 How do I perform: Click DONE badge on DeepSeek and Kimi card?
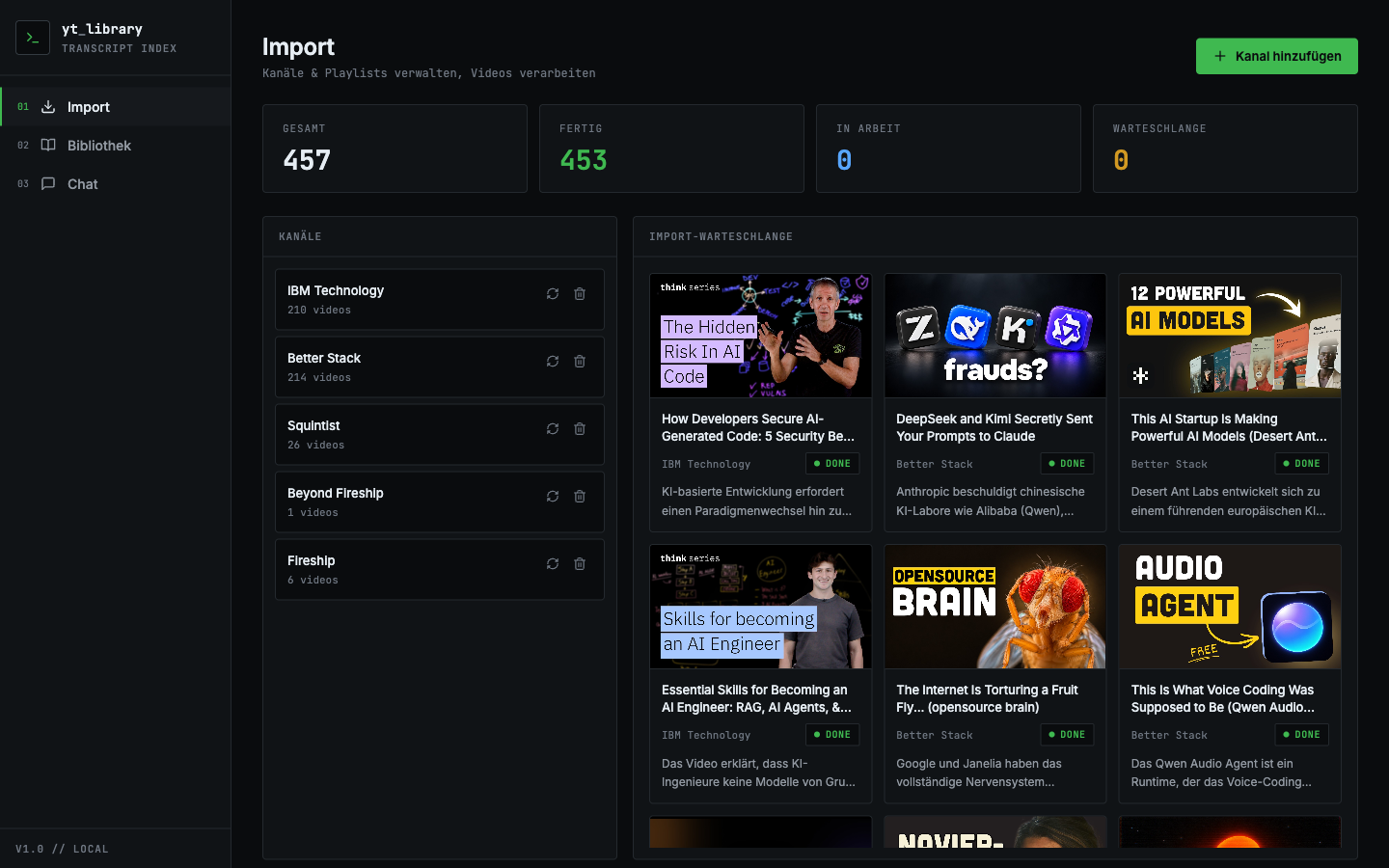1067,464
